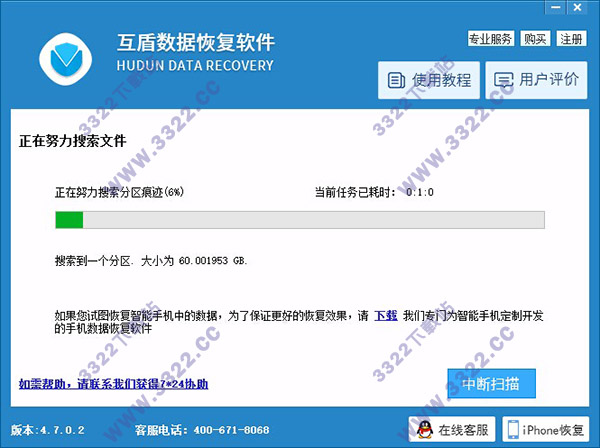600x448 pixels.
Task: Click the 购买 purchase button
Action: (x=535, y=39)
